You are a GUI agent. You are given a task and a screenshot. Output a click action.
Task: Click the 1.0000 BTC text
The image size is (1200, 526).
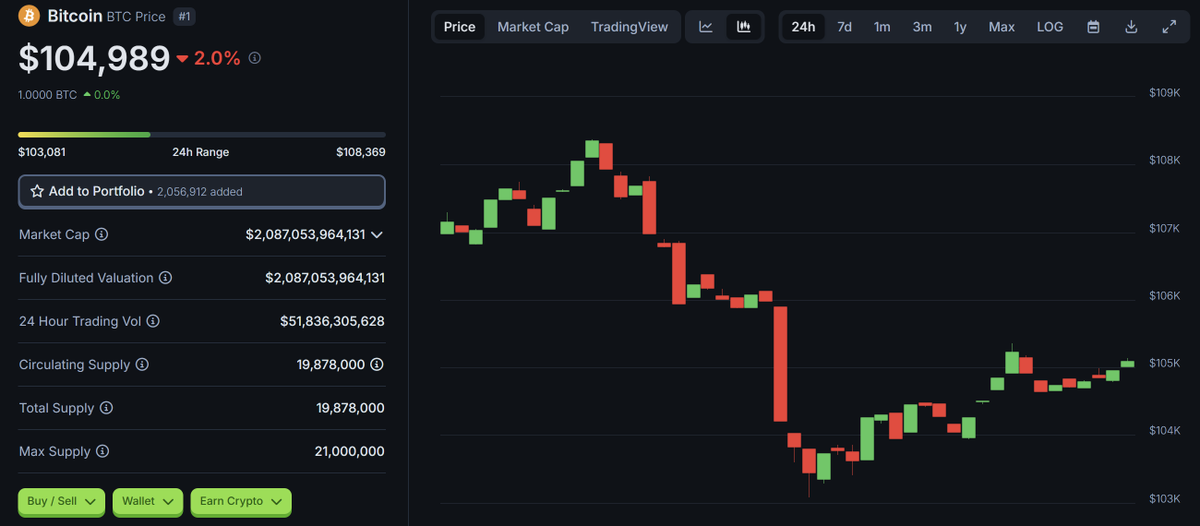click(x=47, y=95)
